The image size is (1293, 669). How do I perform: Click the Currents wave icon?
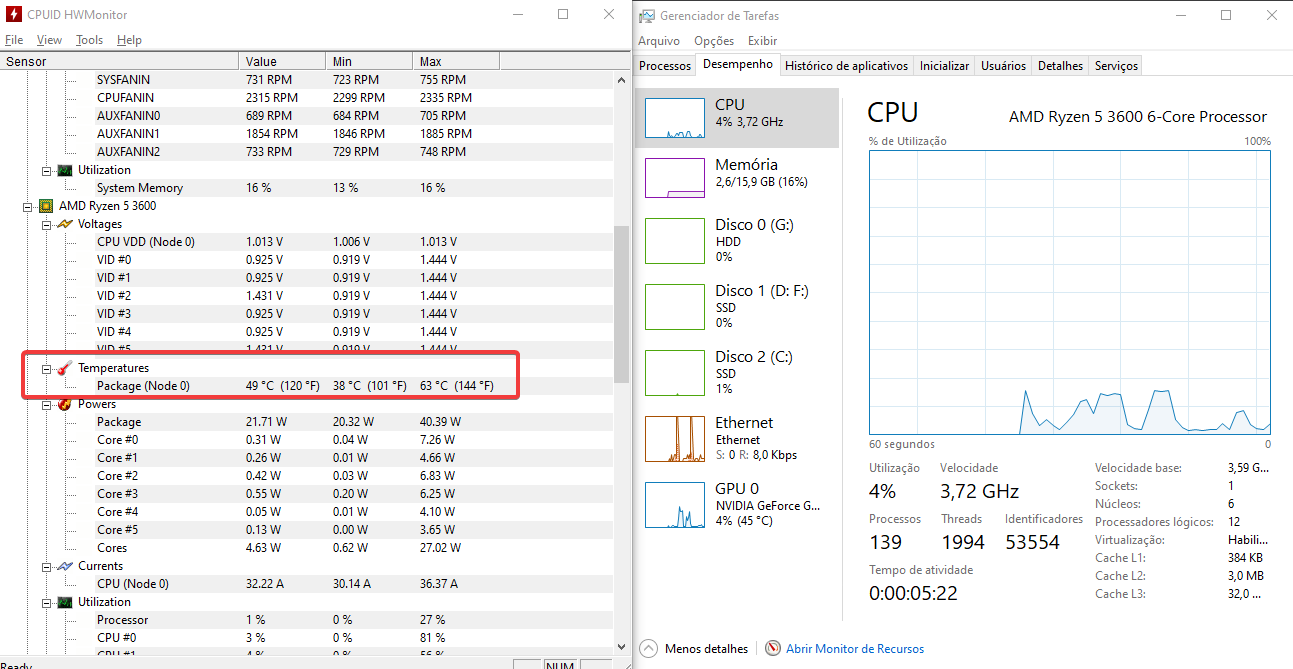[x=65, y=566]
